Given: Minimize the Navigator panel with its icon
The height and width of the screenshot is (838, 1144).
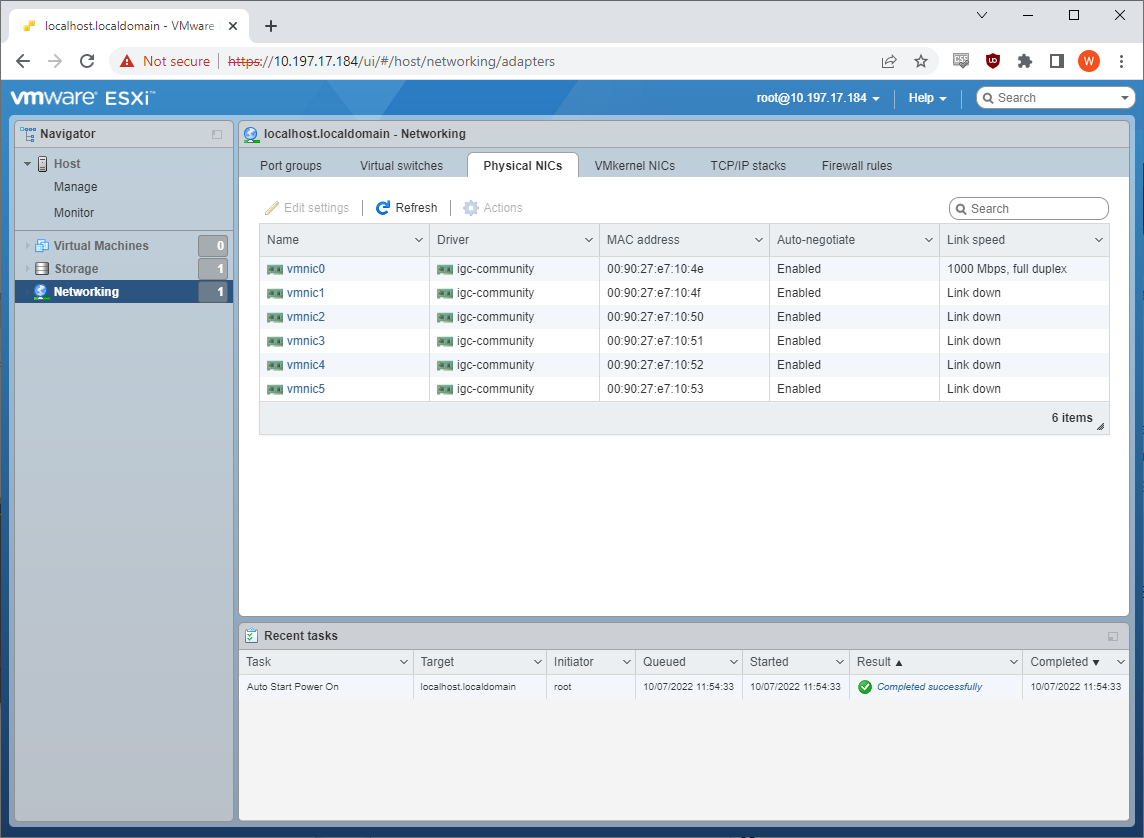Looking at the screenshot, I should (217, 134).
